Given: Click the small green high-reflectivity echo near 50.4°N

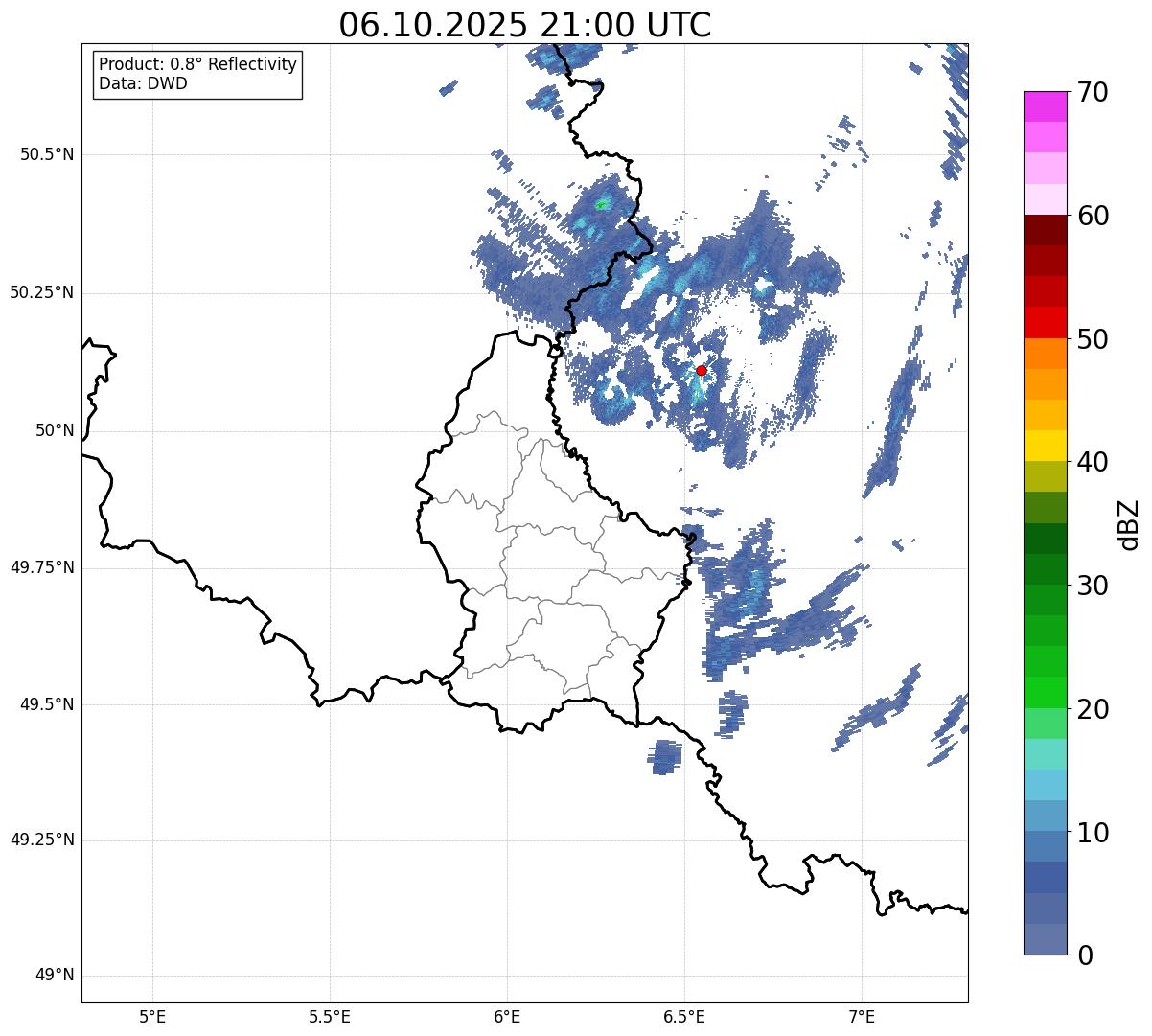Looking at the screenshot, I should point(601,204).
